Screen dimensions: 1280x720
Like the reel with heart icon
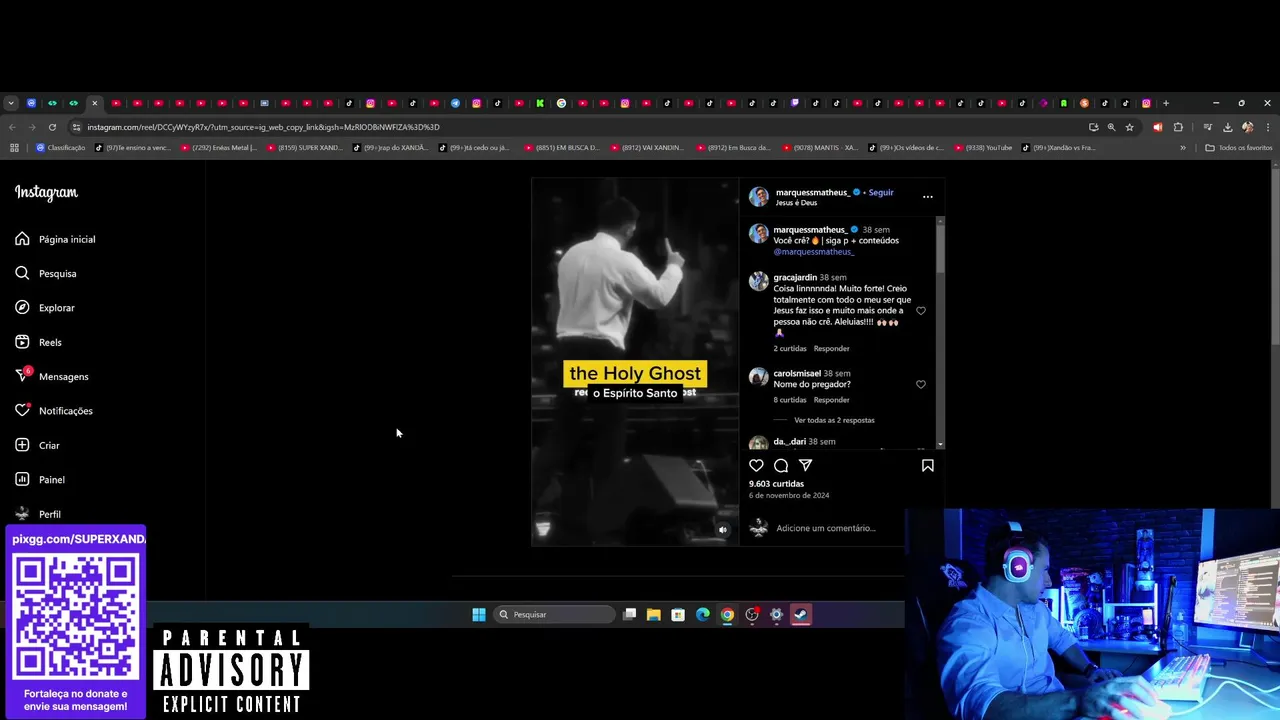(756, 465)
